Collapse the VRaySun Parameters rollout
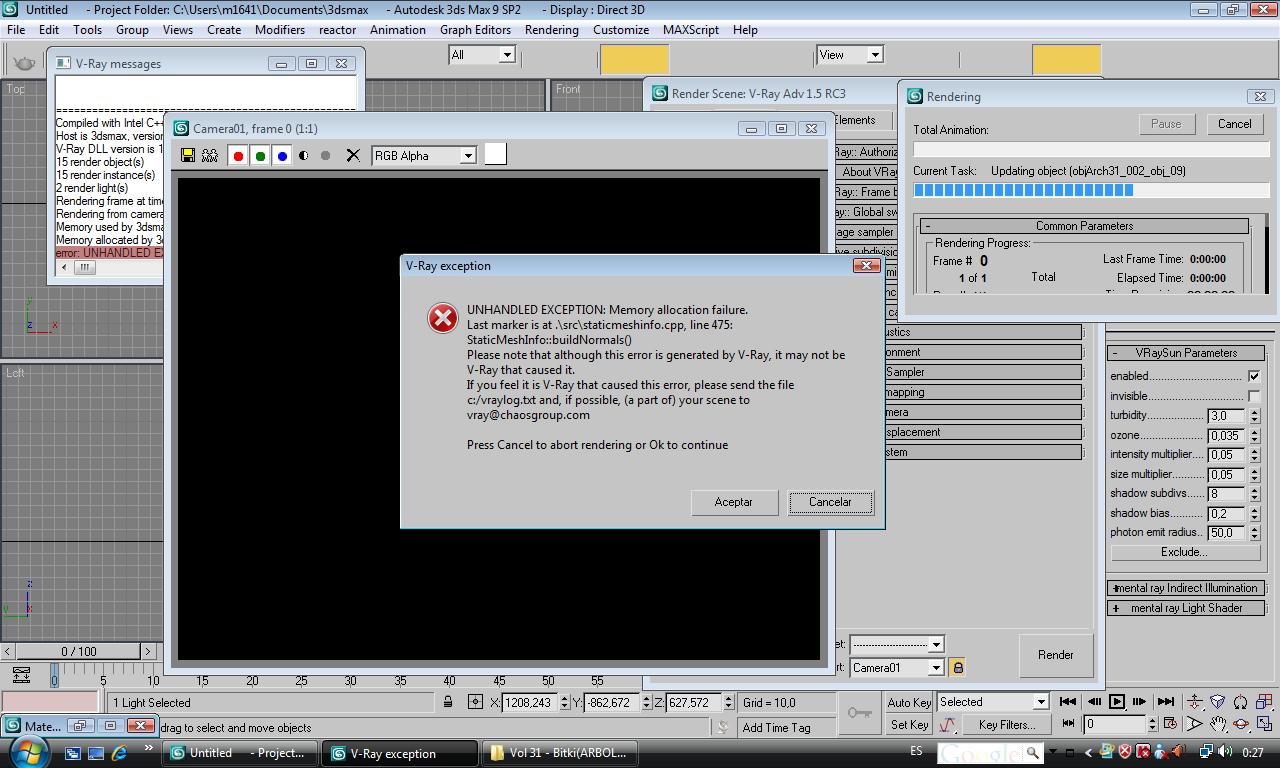 1186,353
